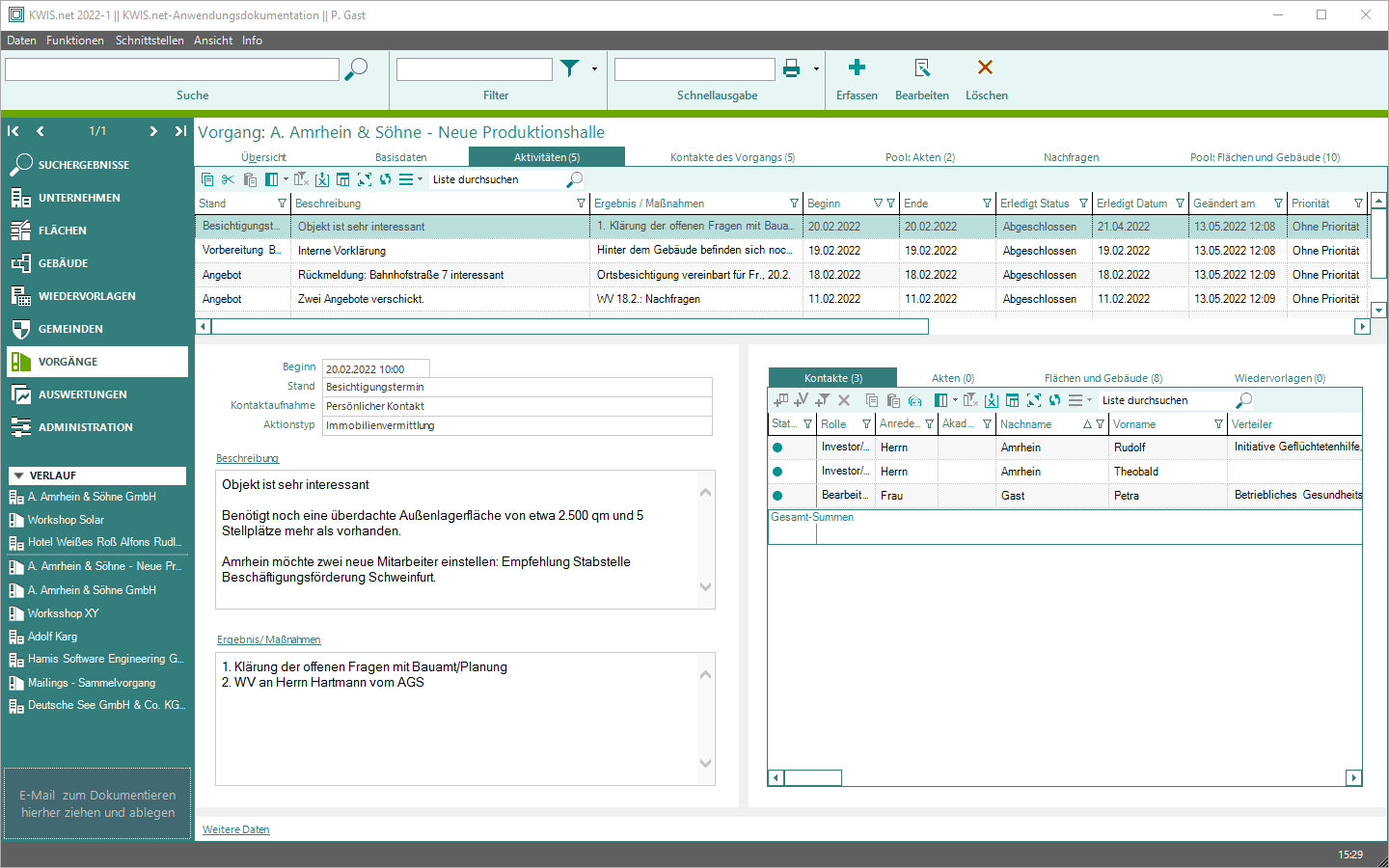Click envelope icon in Kontakte toolbar
Viewport: 1389px width, 868px height.
point(915,400)
